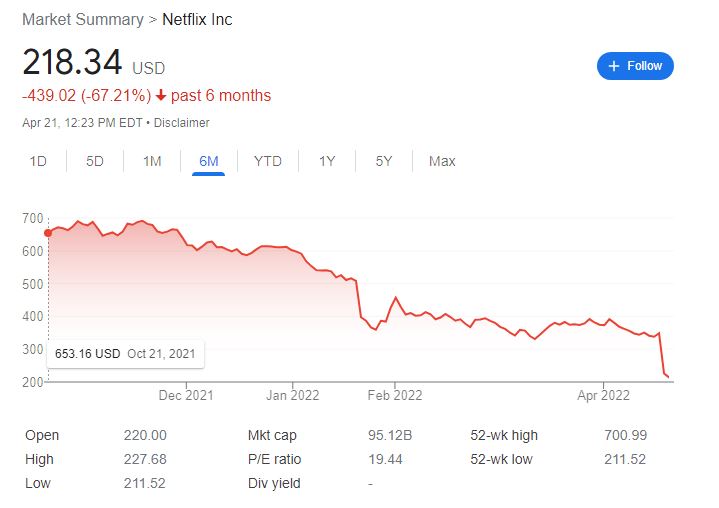Click the 653.16 USD chart tooltip
This screenshot has height=508, width=719.
tap(125, 354)
